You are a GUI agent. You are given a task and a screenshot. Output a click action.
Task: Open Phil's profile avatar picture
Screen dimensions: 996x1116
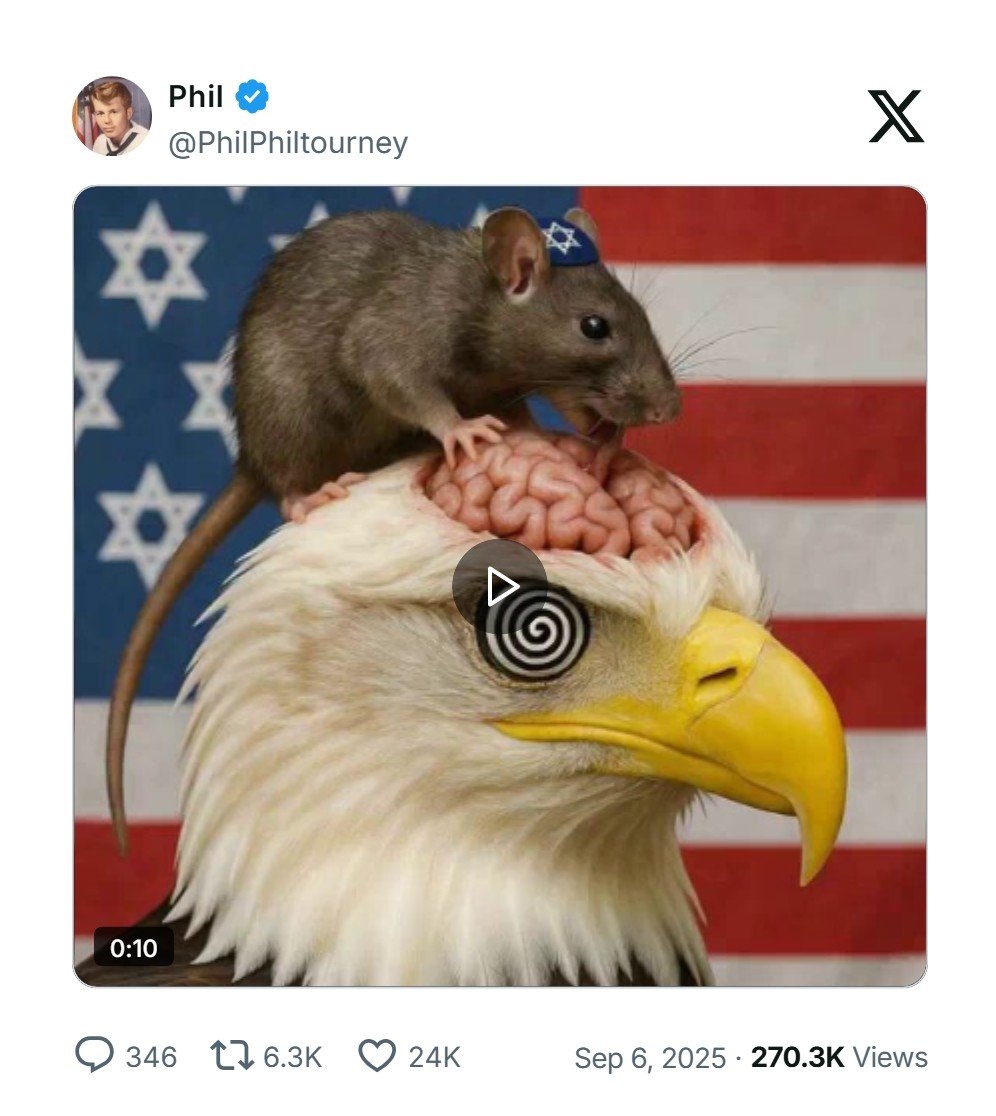[112, 116]
